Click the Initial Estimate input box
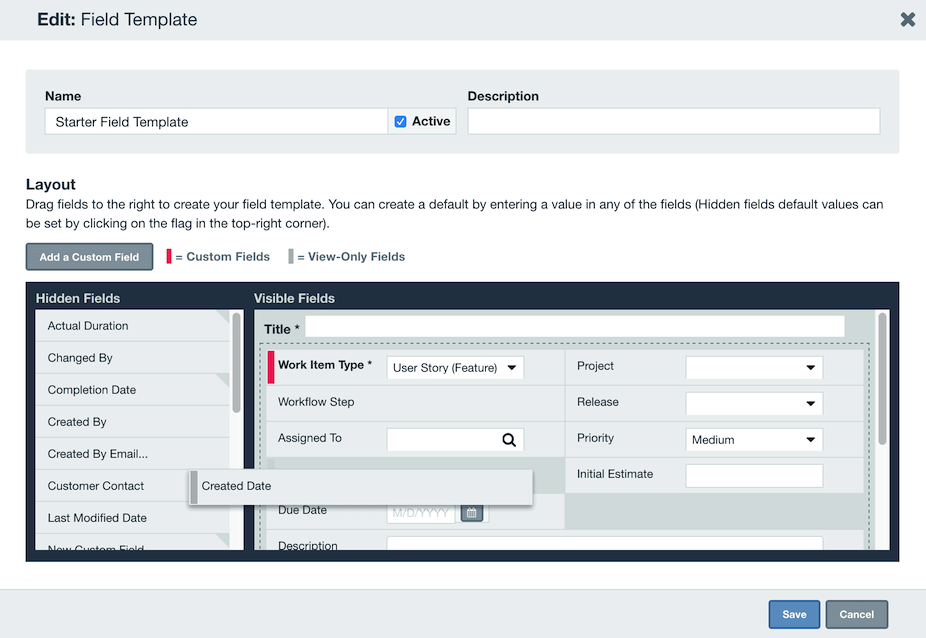 (x=754, y=476)
